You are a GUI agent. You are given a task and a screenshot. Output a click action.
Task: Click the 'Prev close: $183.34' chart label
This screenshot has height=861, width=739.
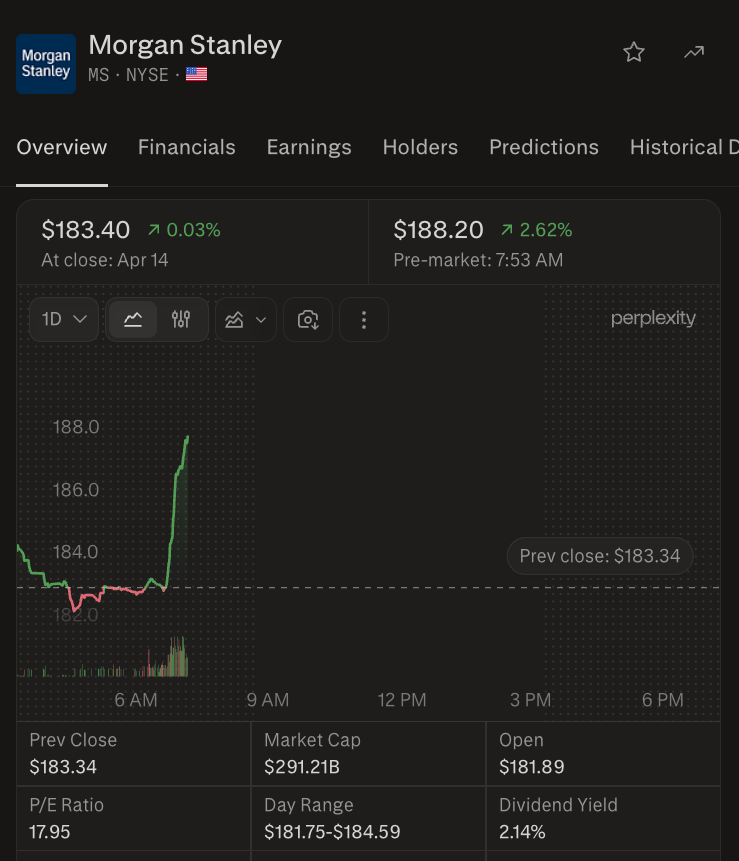600,556
